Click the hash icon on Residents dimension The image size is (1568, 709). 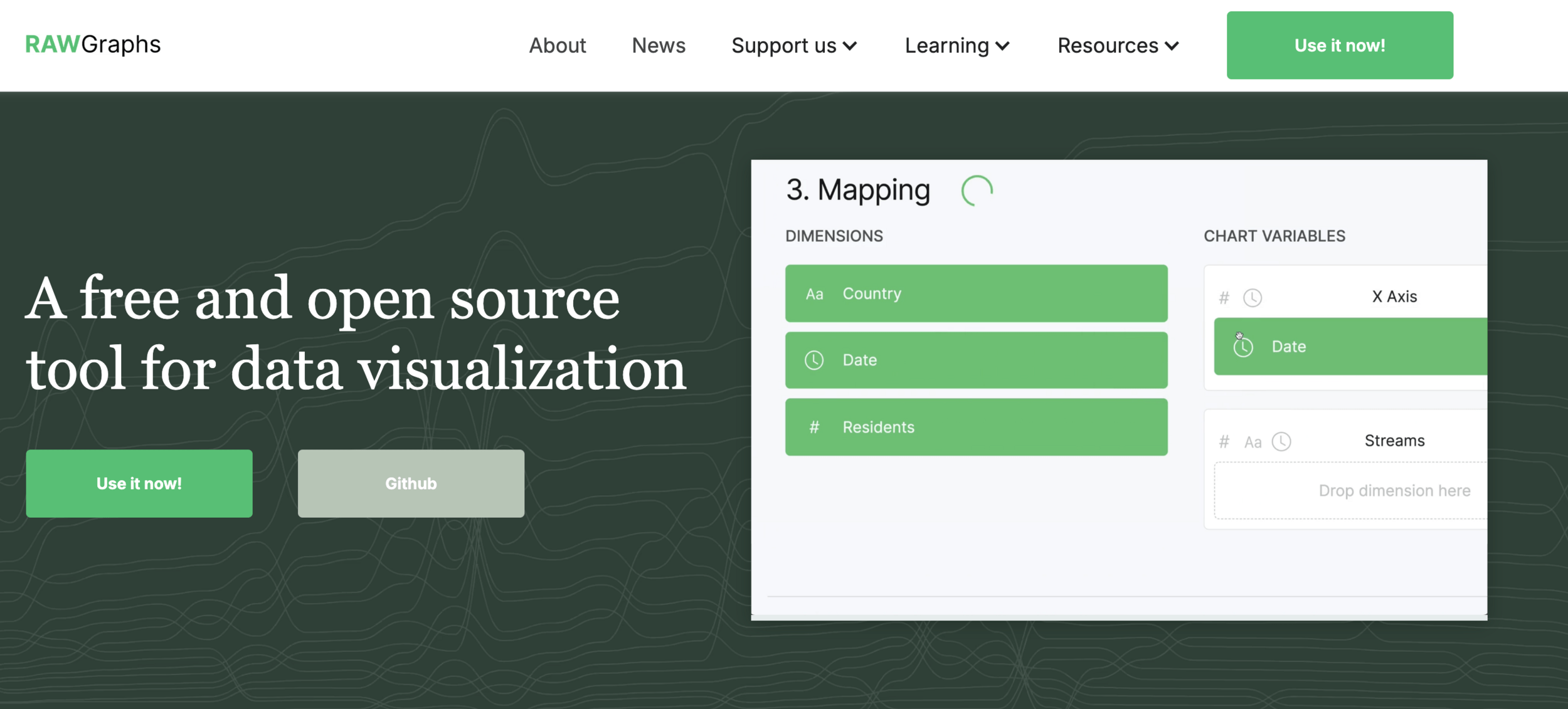[814, 428]
